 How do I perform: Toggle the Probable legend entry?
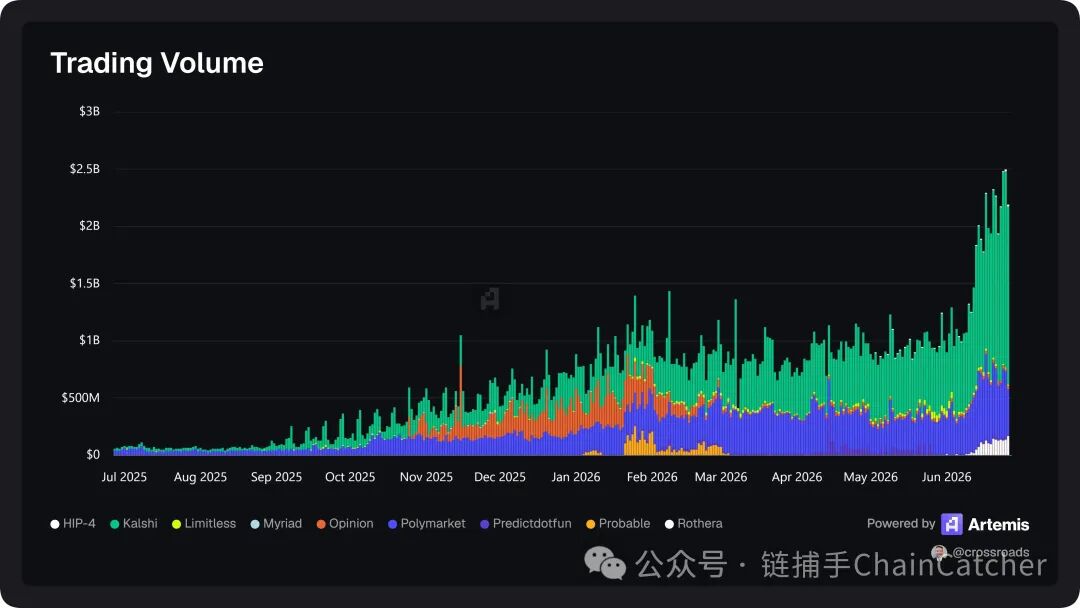pos(619,524)
